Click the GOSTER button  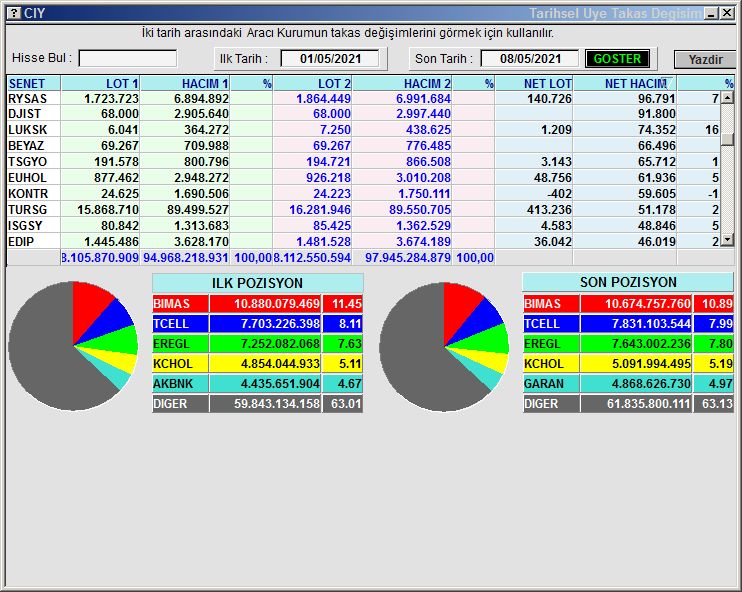[x=617, y=59]
